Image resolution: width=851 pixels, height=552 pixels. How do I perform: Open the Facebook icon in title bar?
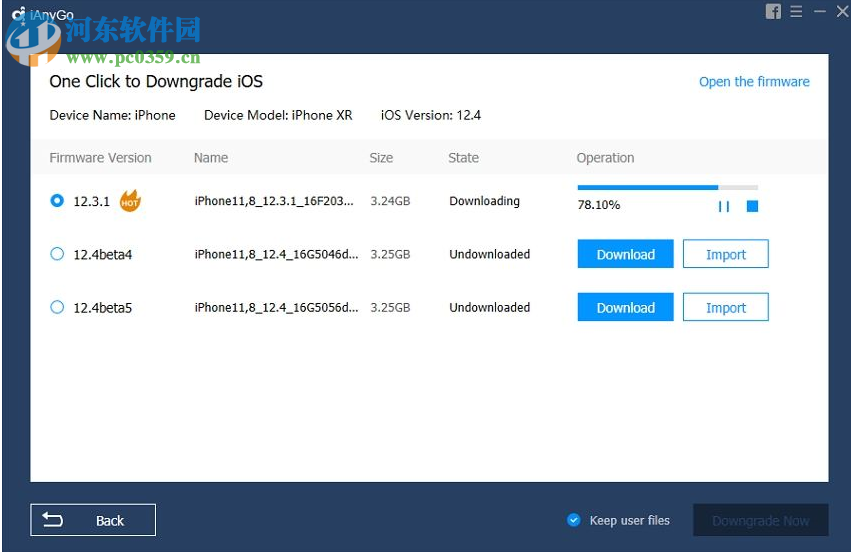[773, 11]
